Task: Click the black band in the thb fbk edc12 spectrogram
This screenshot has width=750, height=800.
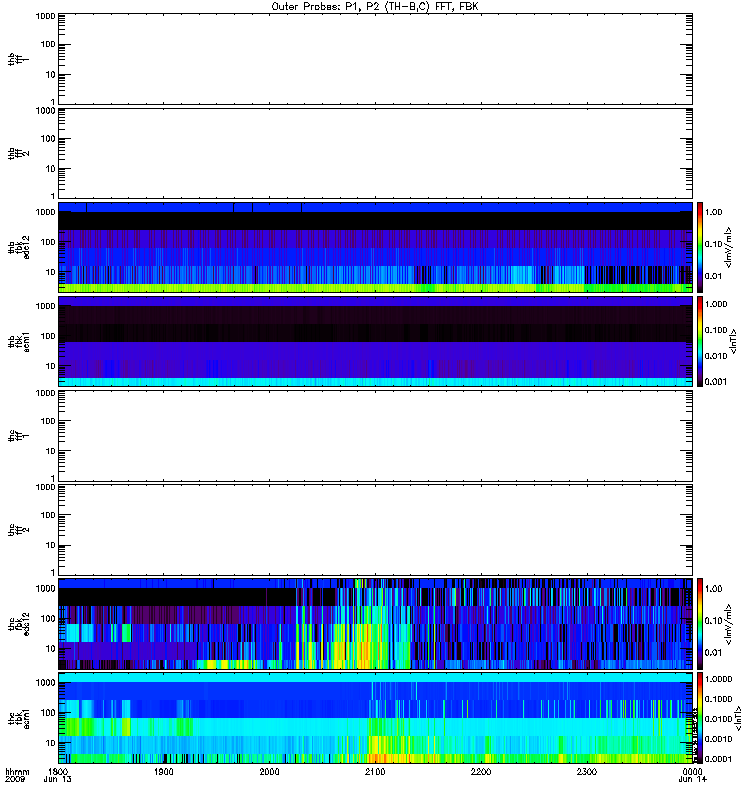Action: coord(375,221)
